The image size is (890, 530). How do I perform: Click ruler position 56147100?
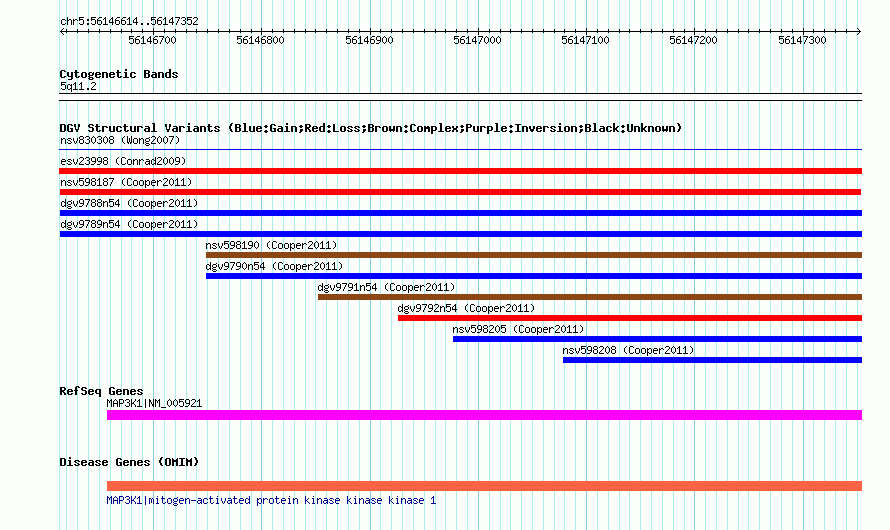(585, 40)
